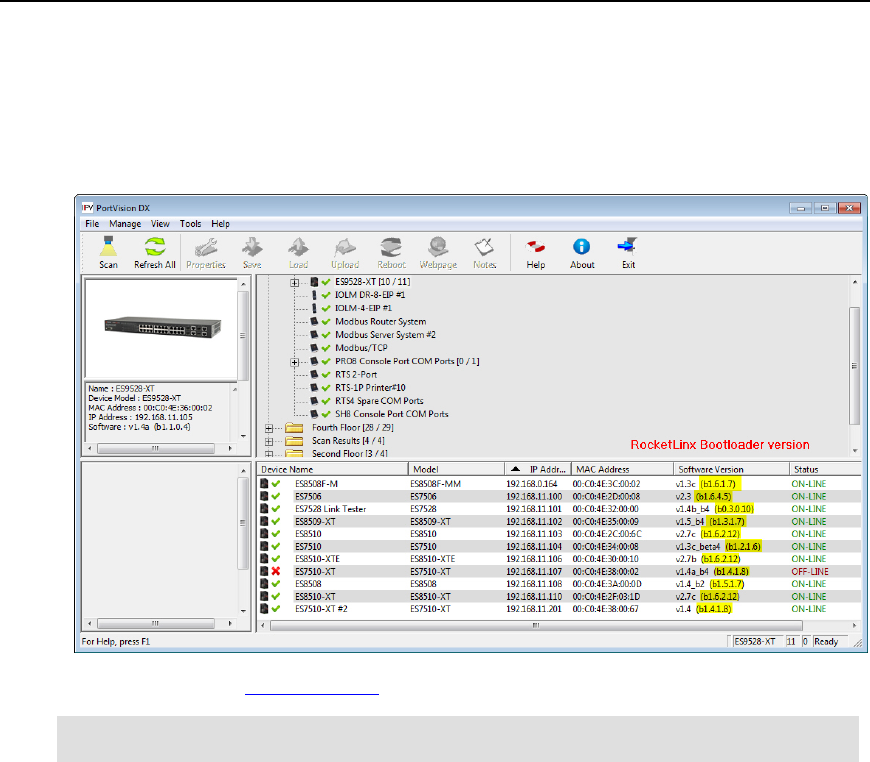
Task: Click the Scan toolbar icon
Action: (x=108, y=253)
